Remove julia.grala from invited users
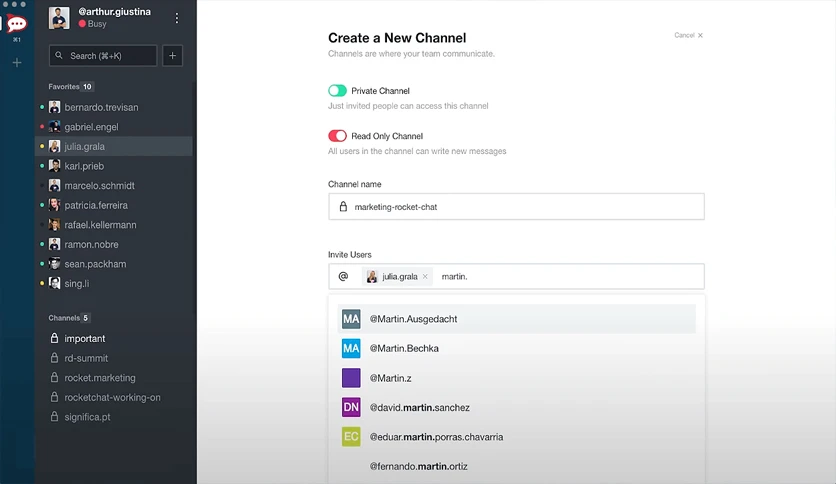The image size is (836, 484). click(x=425, y=276)
